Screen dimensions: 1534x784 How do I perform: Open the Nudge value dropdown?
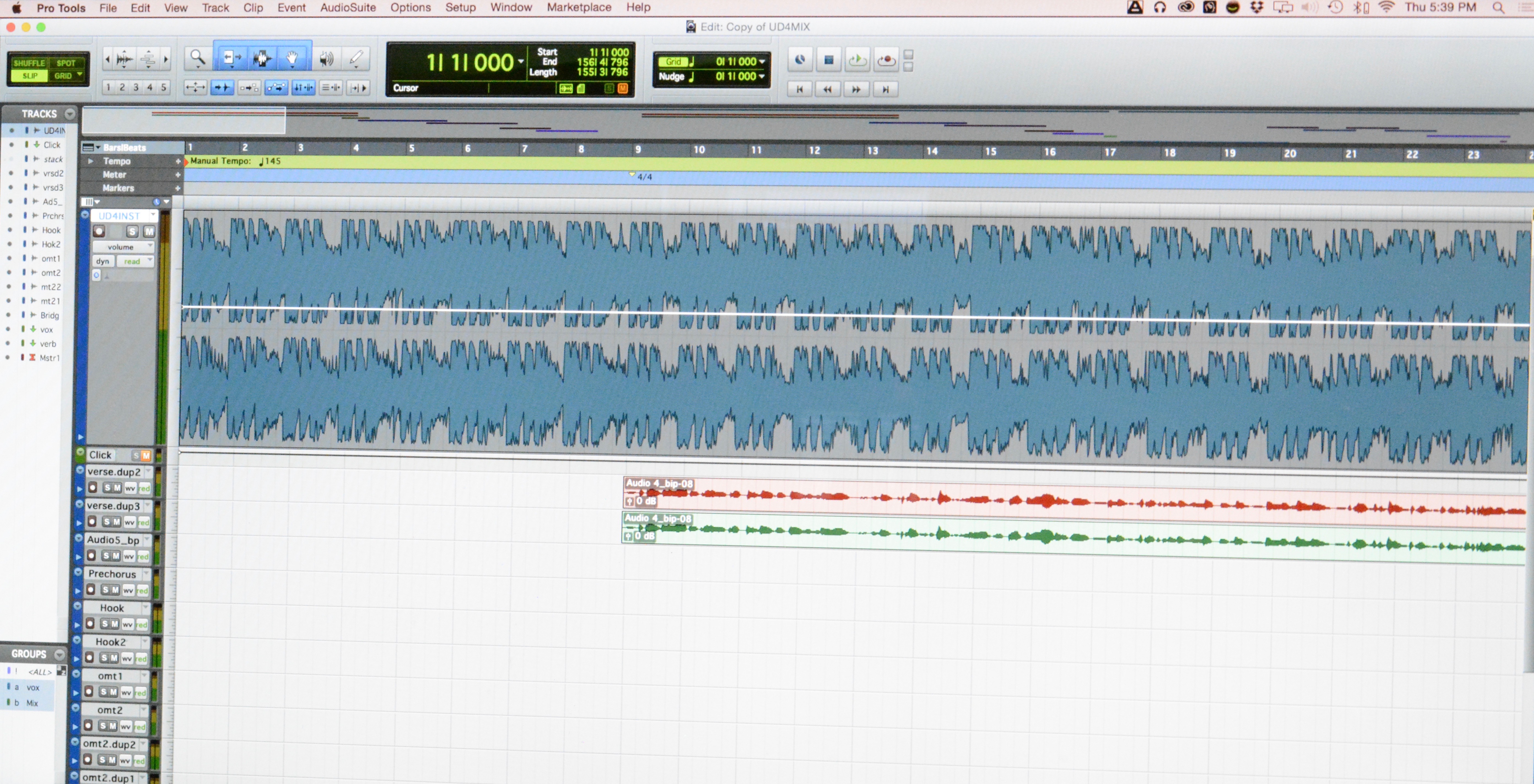[x=762, y=76]
